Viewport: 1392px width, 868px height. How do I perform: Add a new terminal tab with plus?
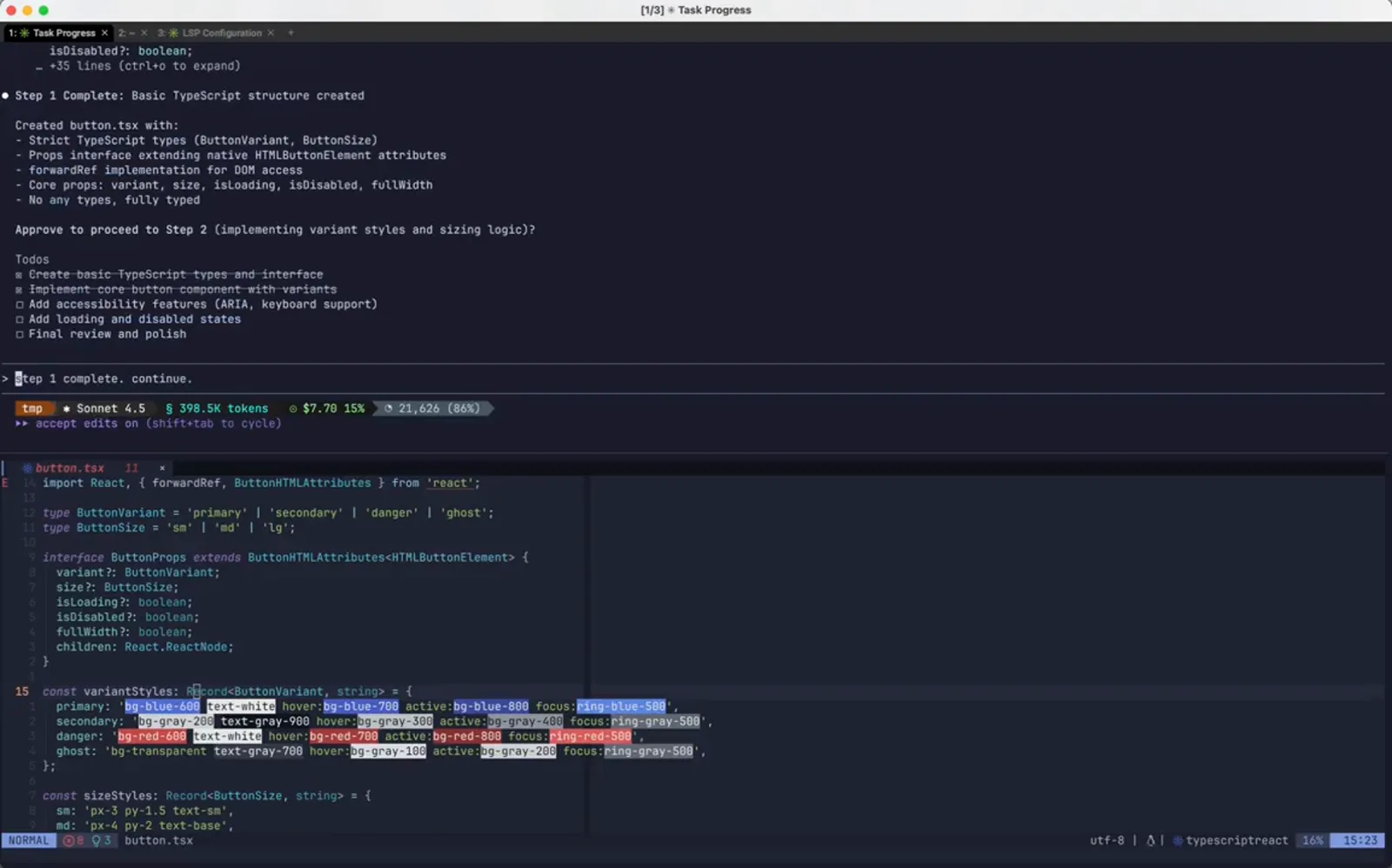(291, 33)
